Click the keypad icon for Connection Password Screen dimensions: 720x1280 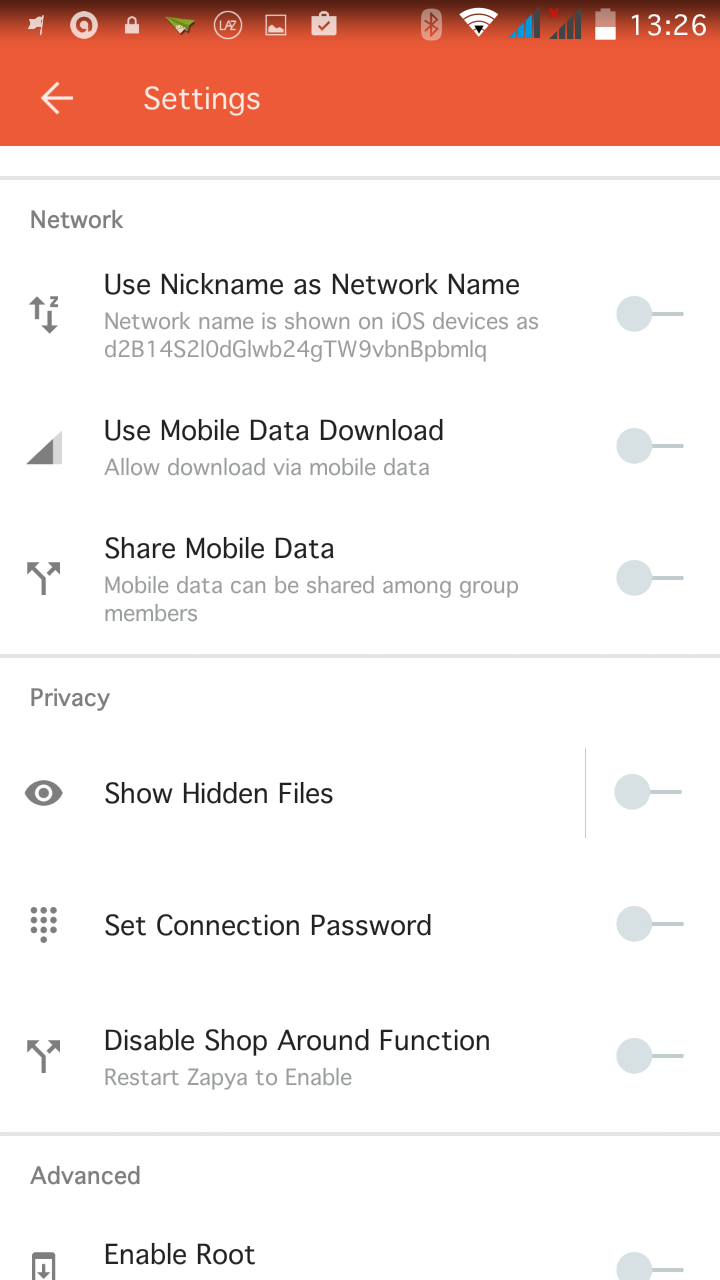(44, 925)
